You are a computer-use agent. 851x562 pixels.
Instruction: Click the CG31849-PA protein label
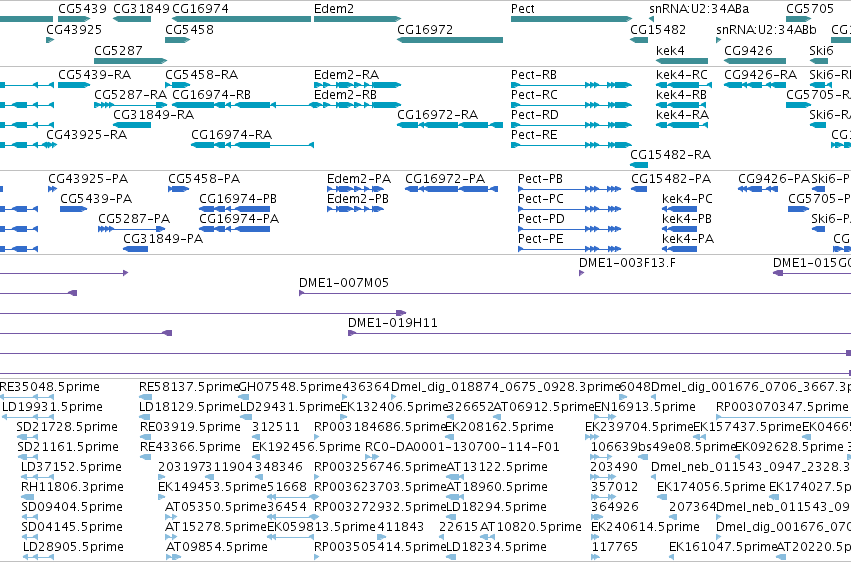(x=163, y=239)
